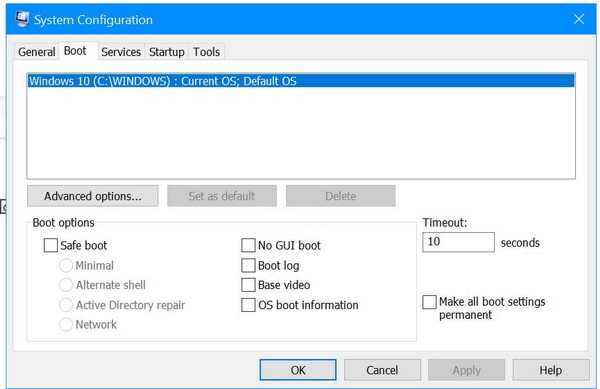Viewport: 600px width, 389px height.
Task: Check Make all boot settings permanent
Action: [x=429, y=302]
